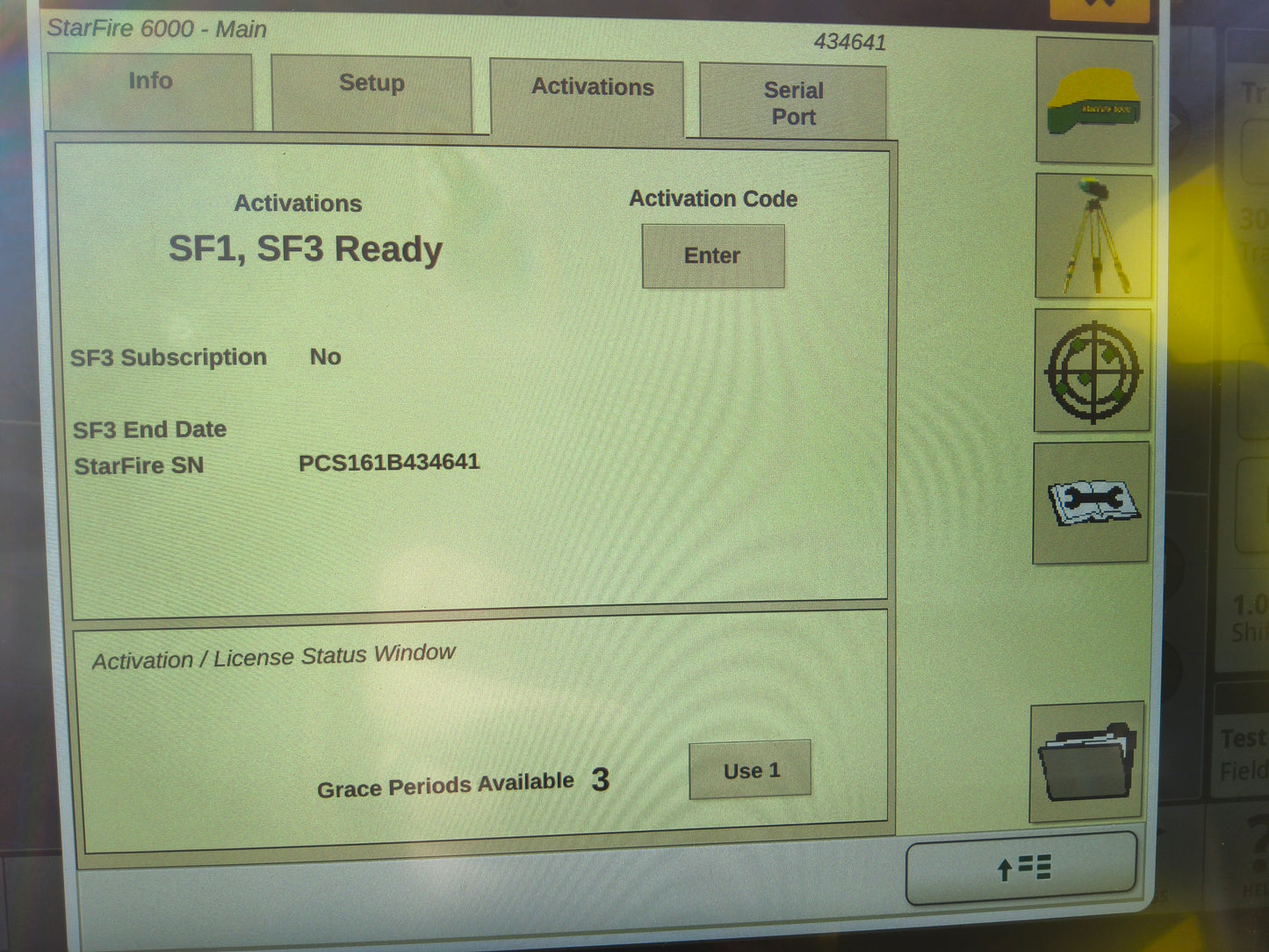Click the serial number 434641 at top
The height and width of the screenshot is (952, 1269).
pyautogui.click(x=849, y=42)
